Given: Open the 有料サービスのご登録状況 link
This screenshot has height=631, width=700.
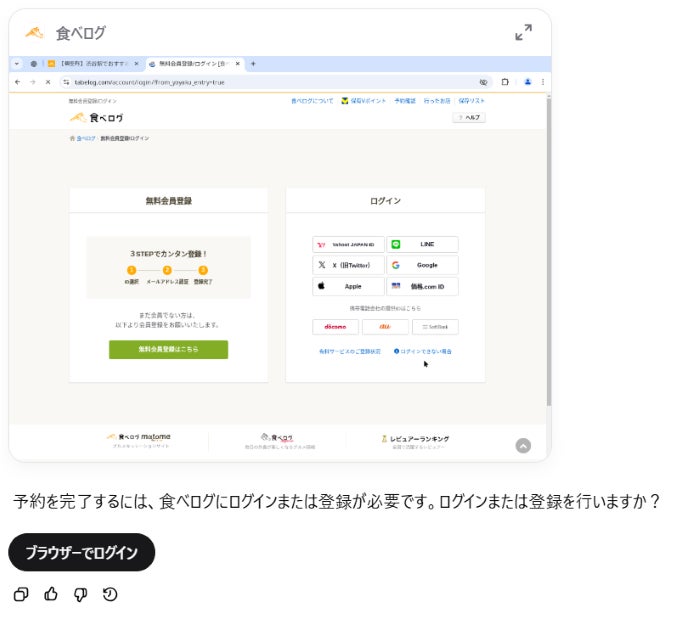Looking at the screenshot, I should click(x=350, y=351).
